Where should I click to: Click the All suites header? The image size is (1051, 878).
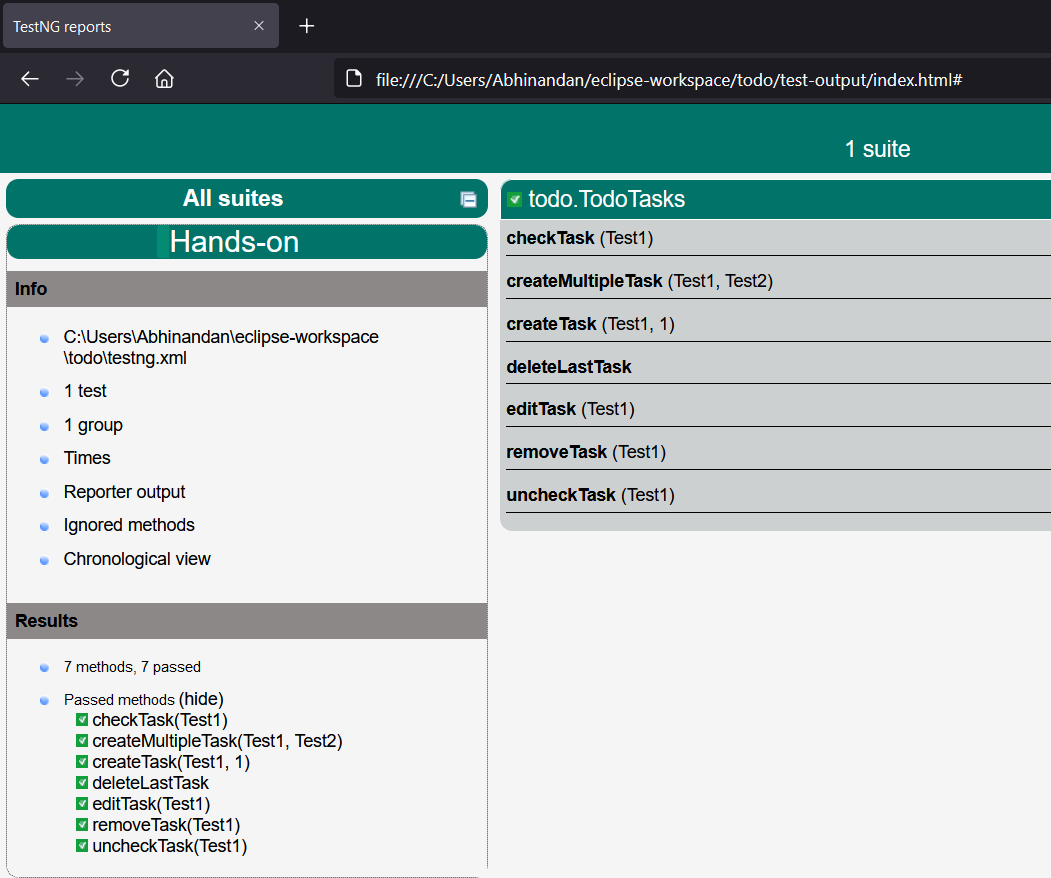[247, 198]
